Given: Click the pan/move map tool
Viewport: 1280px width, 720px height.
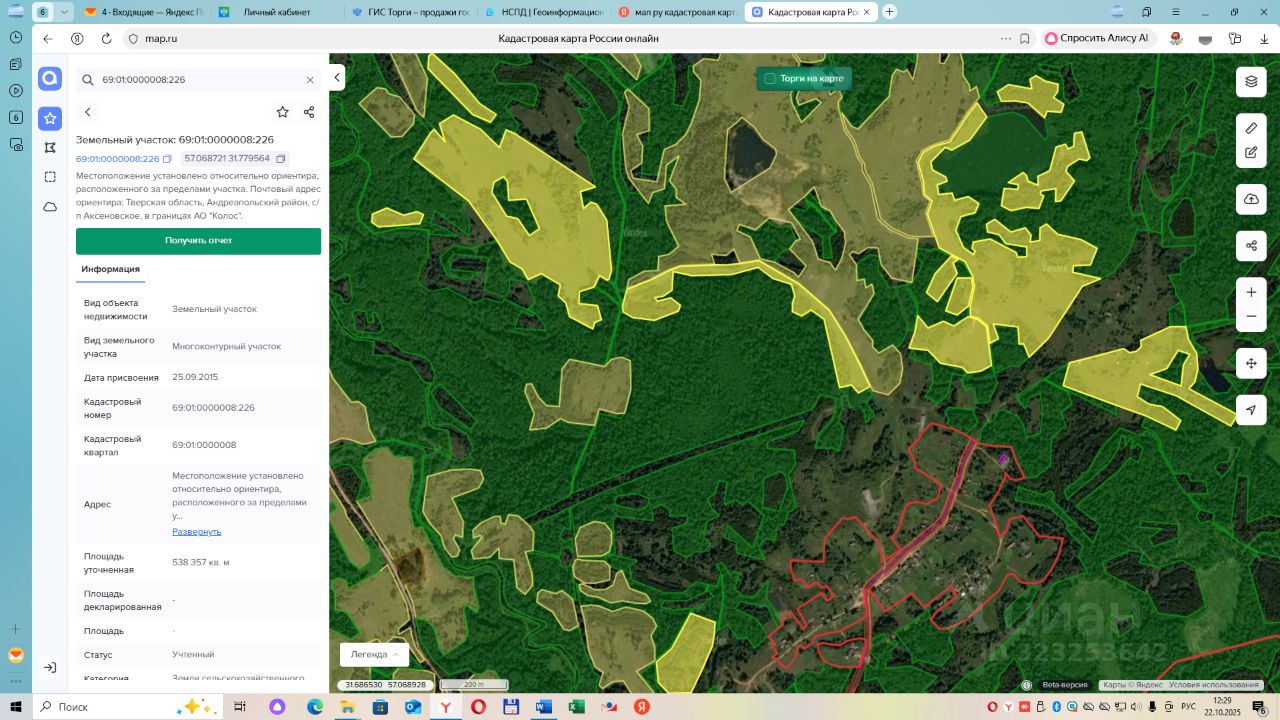Looking at the screenshot, I should (x=1251, y=363).
